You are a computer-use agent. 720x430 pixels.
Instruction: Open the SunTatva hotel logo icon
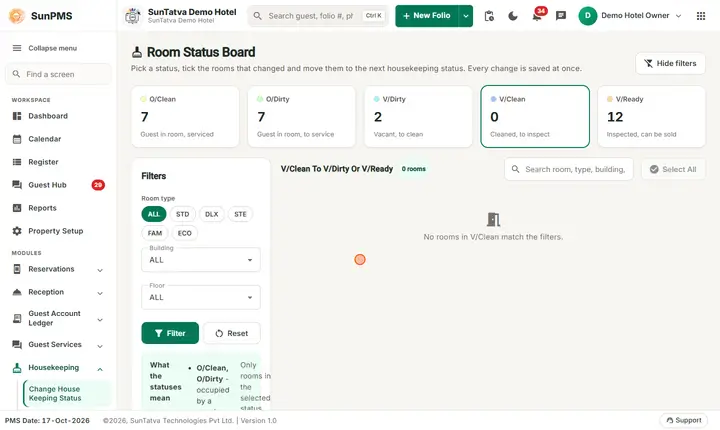pyautogui.click(x=133, y=16)
